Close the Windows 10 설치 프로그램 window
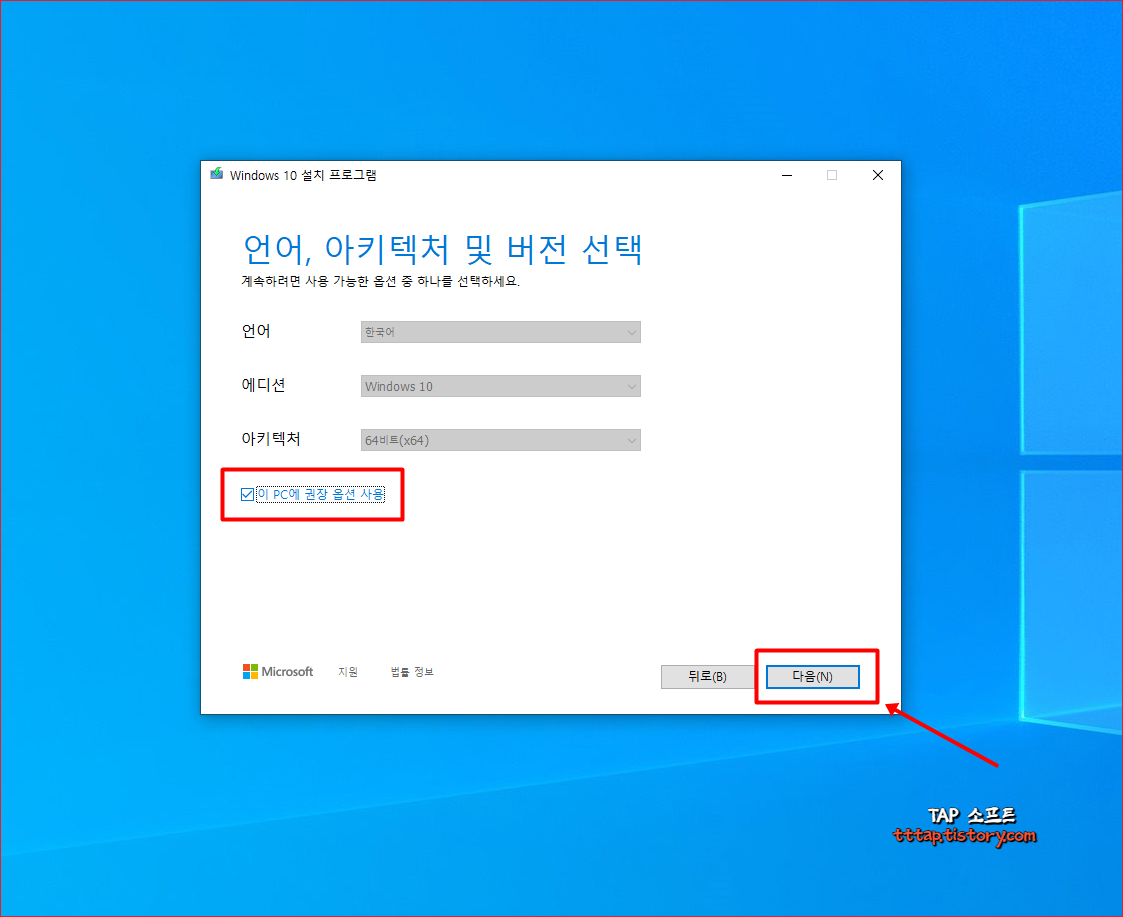1123x917 pixels. tap(877, 175)
